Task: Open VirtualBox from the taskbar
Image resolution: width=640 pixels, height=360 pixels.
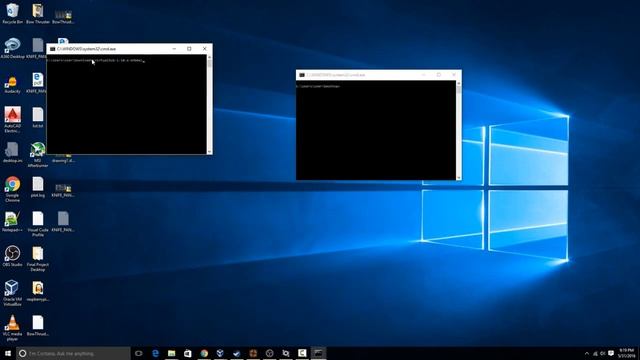Action: point(220,353)
